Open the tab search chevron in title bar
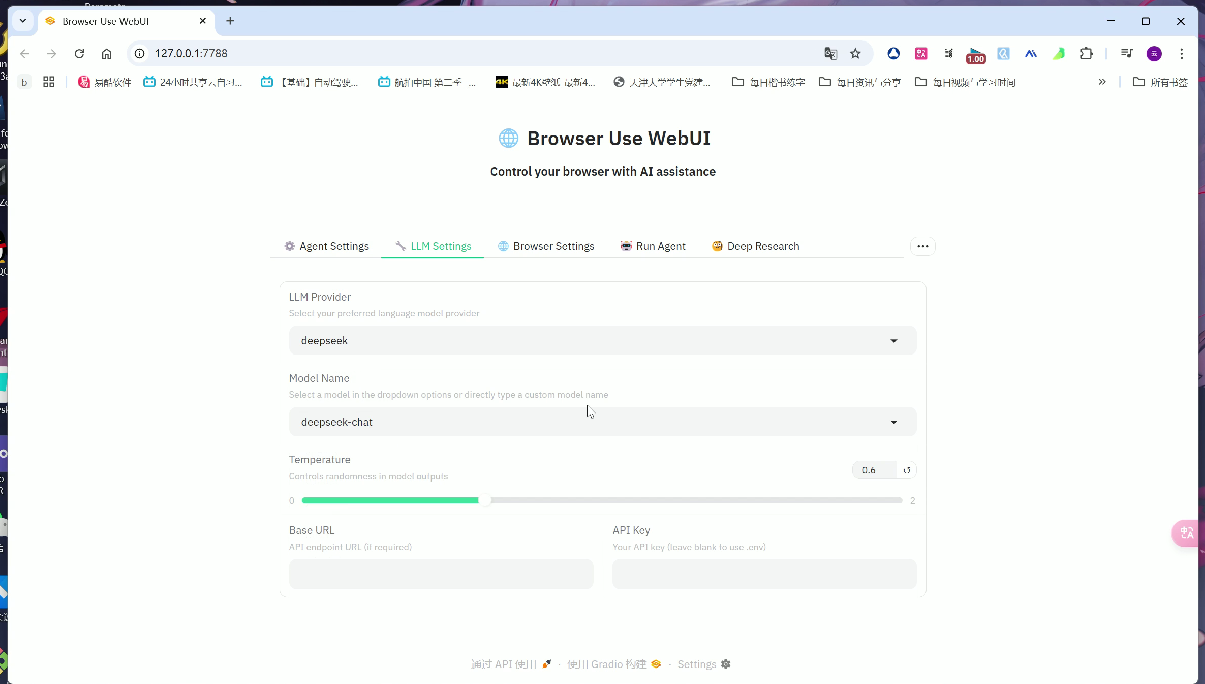Image resolution: width=1205 pixels, height=684 pixels. tap(22, 20)
